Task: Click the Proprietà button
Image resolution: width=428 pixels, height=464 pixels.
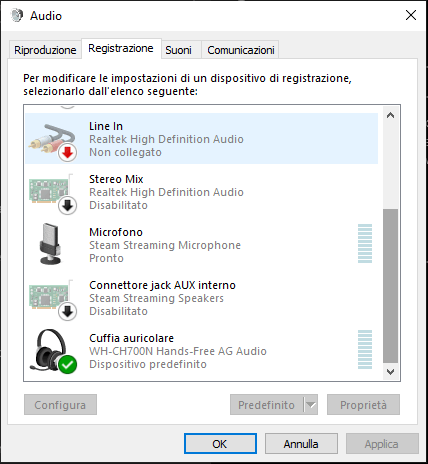Action: (x=363, y=405)
